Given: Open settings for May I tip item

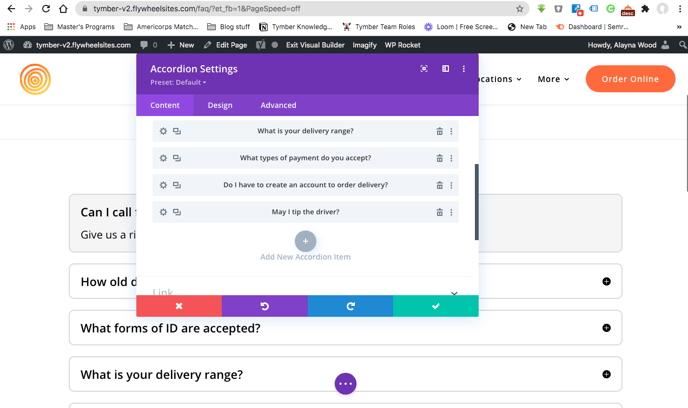Looking at the screenshot, I should point(163,212).
